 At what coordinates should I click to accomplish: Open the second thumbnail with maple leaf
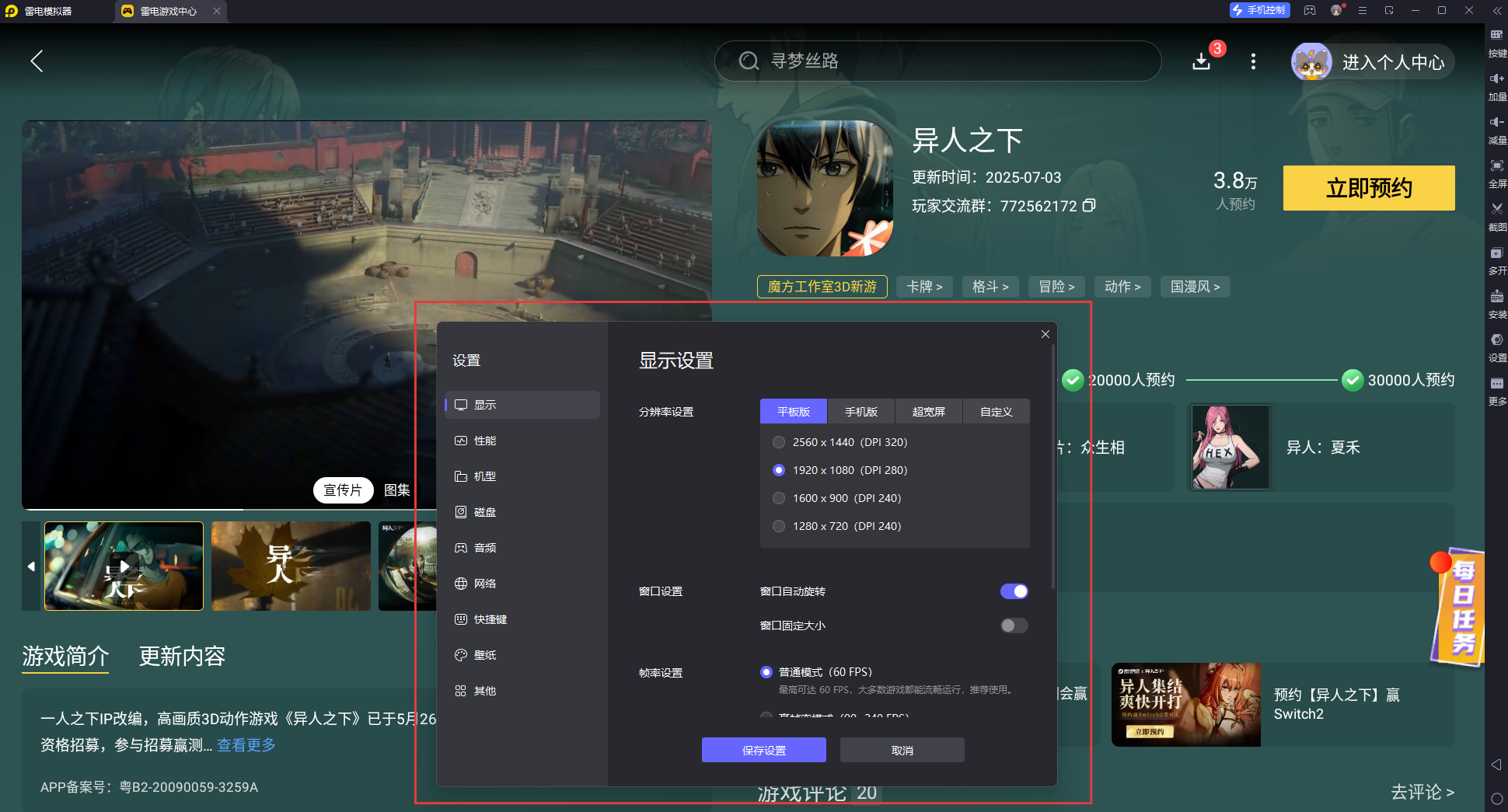291,566
